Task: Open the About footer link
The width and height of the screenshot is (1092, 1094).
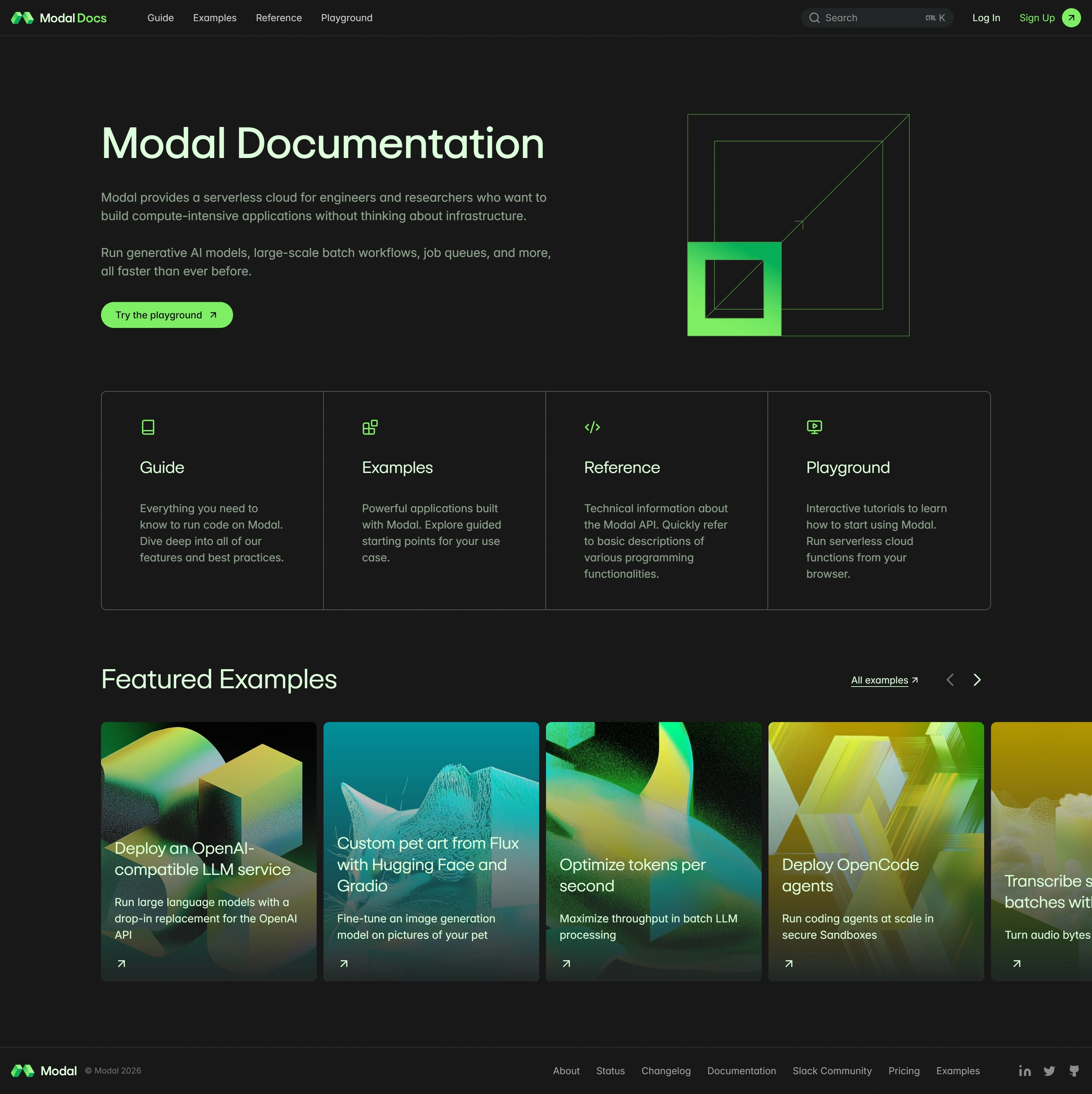Action: [566, 1071]
